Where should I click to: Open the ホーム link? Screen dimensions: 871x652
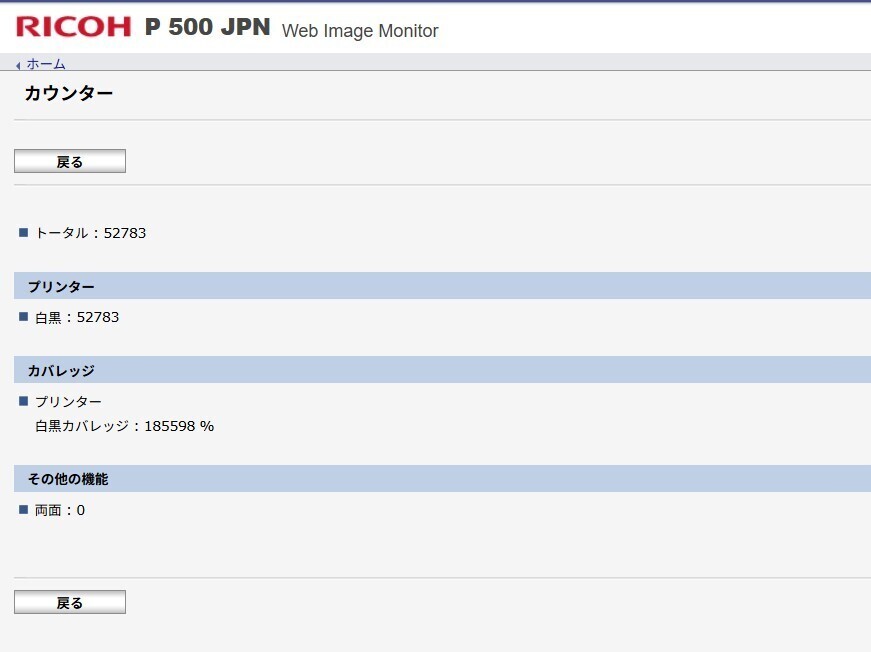pyautogui.click(x=46, y=64)
